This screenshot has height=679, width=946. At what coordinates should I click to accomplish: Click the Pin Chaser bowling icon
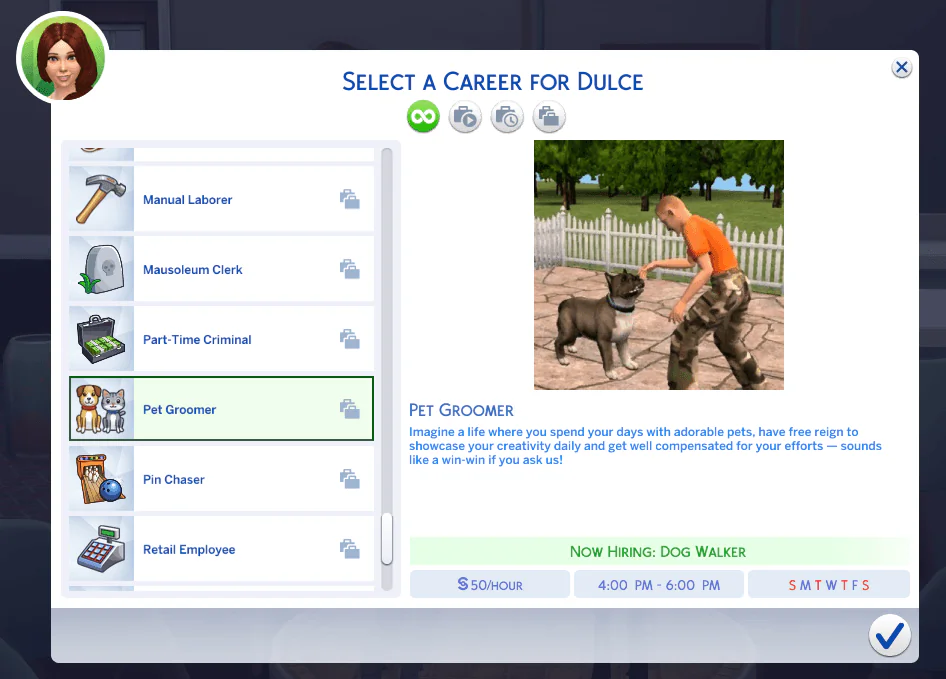tap(101, 479)
